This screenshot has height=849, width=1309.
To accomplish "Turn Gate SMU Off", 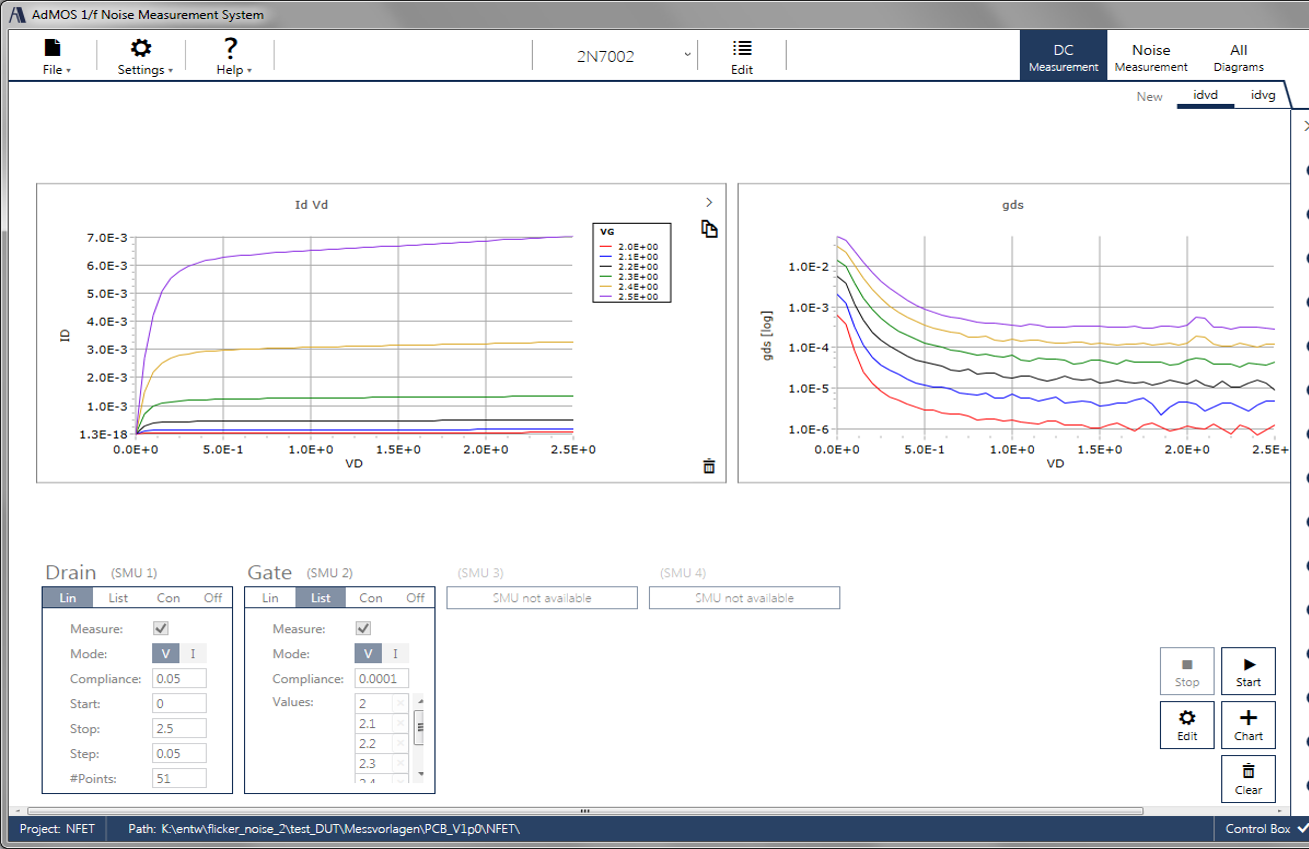I will [416, 598].
